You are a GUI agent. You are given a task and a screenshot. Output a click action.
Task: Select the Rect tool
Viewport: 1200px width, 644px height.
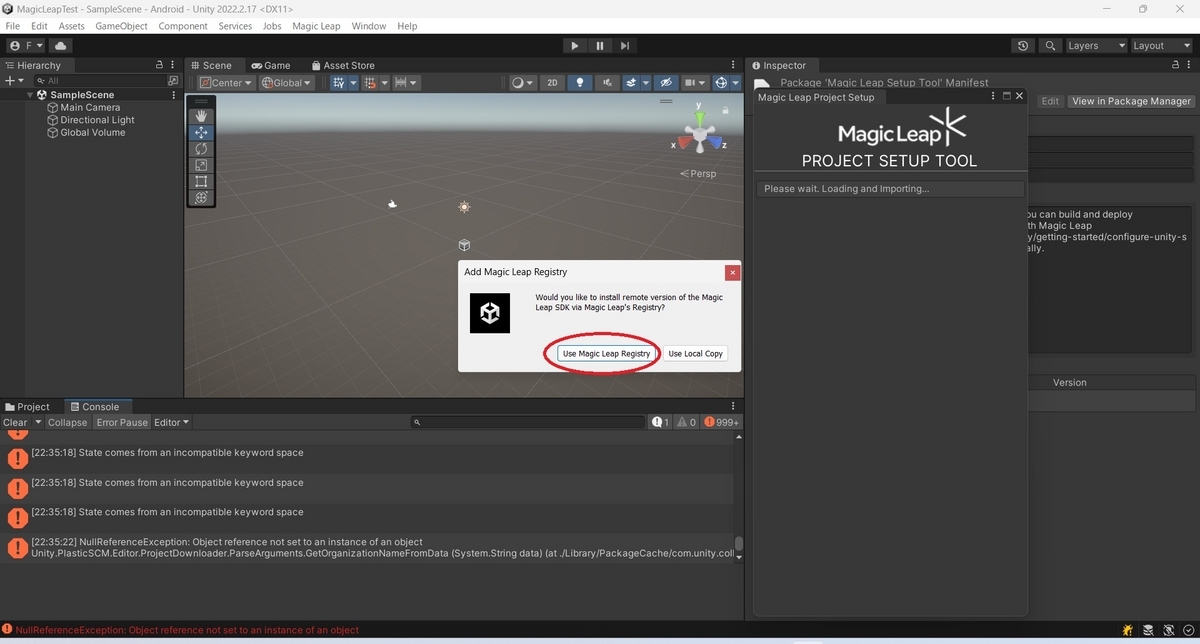click(201, 181)
